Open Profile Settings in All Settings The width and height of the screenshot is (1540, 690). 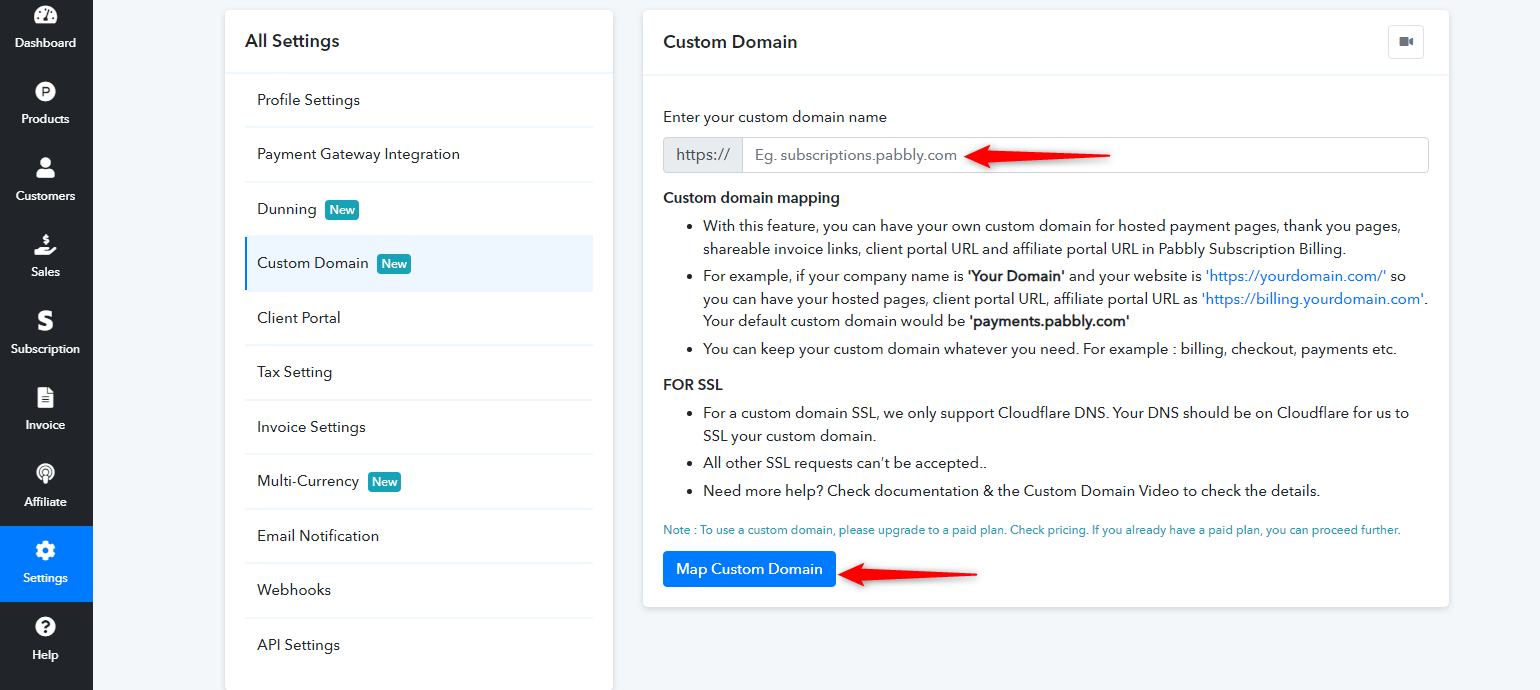pyautogui.click(x=419, y=100)
